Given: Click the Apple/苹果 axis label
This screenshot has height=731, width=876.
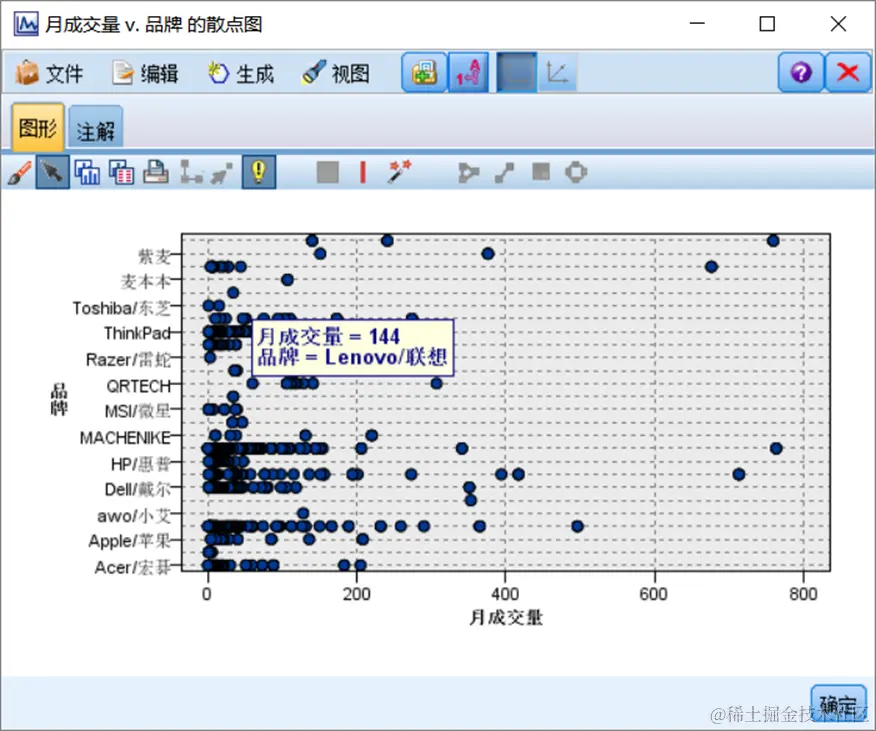Looking at the screenshot, I should click(130, 541).
